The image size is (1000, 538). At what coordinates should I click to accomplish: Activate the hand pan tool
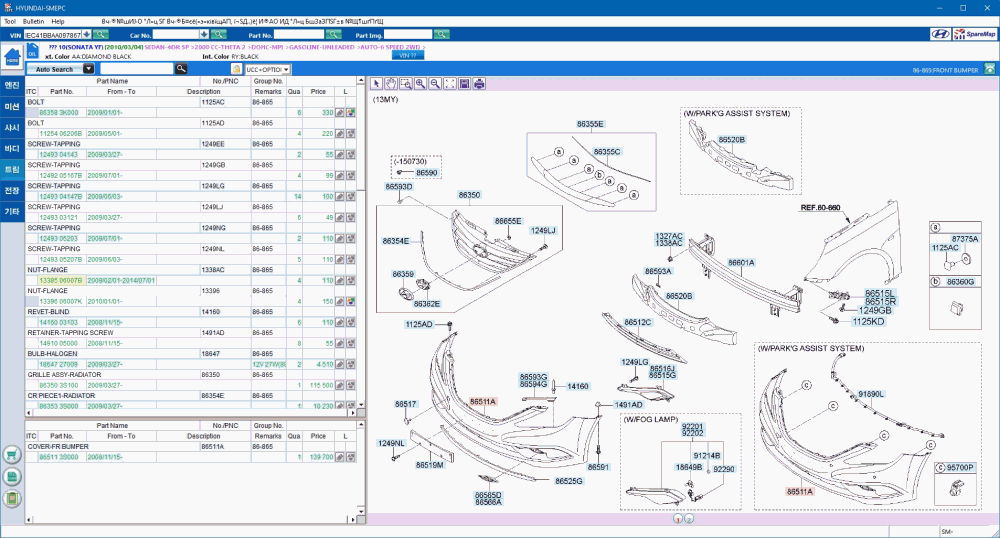click(x=391, y=84)
